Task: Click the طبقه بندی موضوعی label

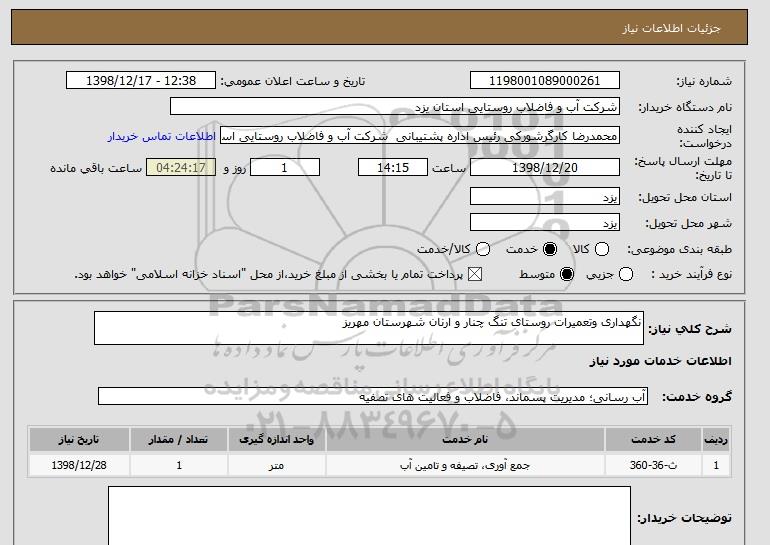Action: tap(679, 249)
